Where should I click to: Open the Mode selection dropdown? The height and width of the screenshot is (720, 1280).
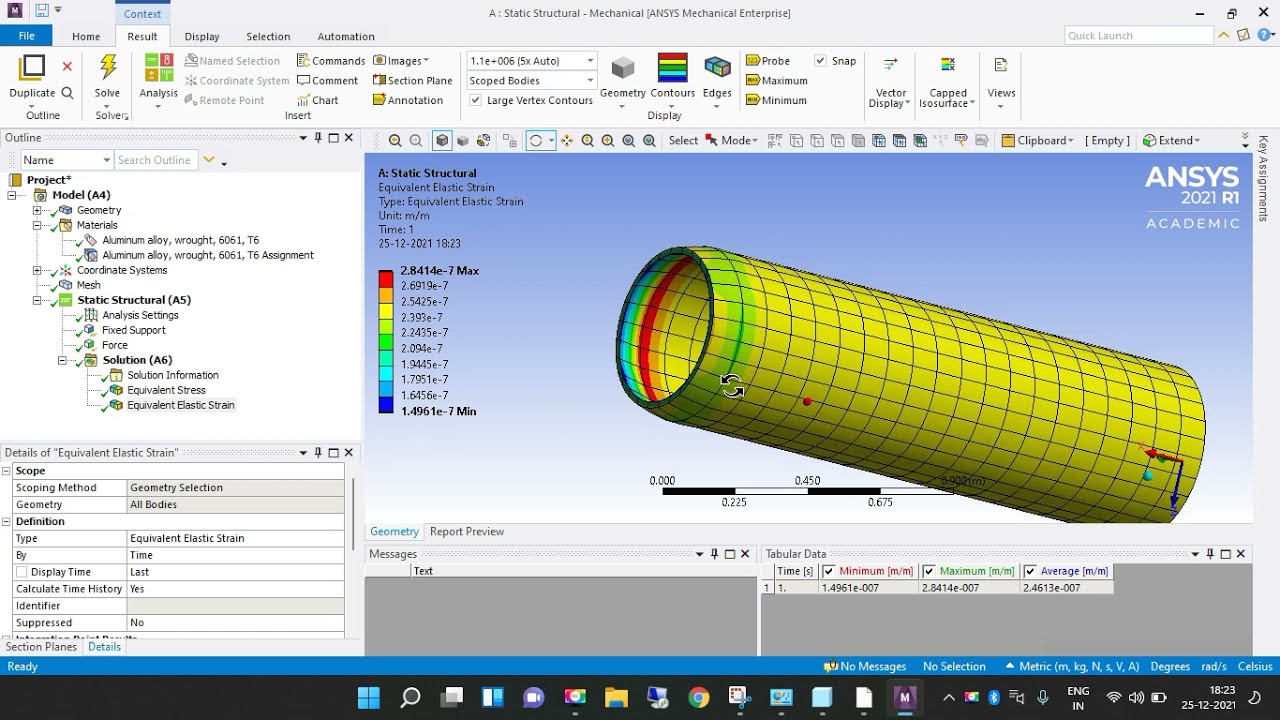(x=732, y=141)
